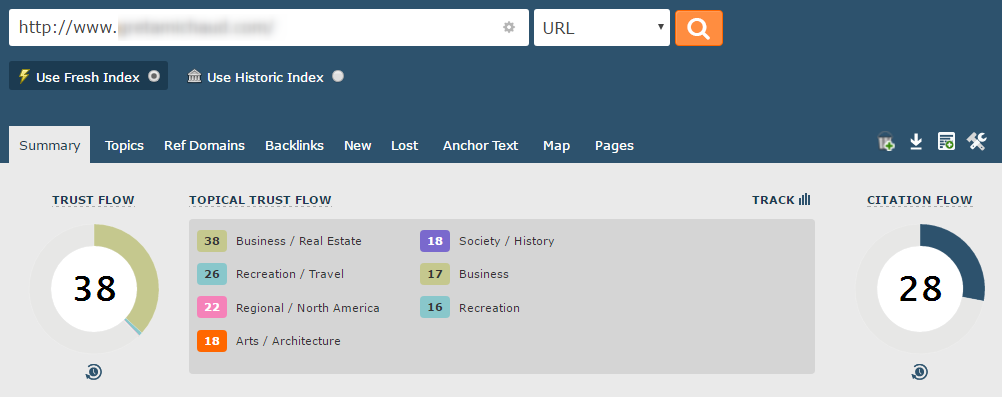Switch to the Summary tab
The height and width of the screenshot is (397, 1002).
50,145
